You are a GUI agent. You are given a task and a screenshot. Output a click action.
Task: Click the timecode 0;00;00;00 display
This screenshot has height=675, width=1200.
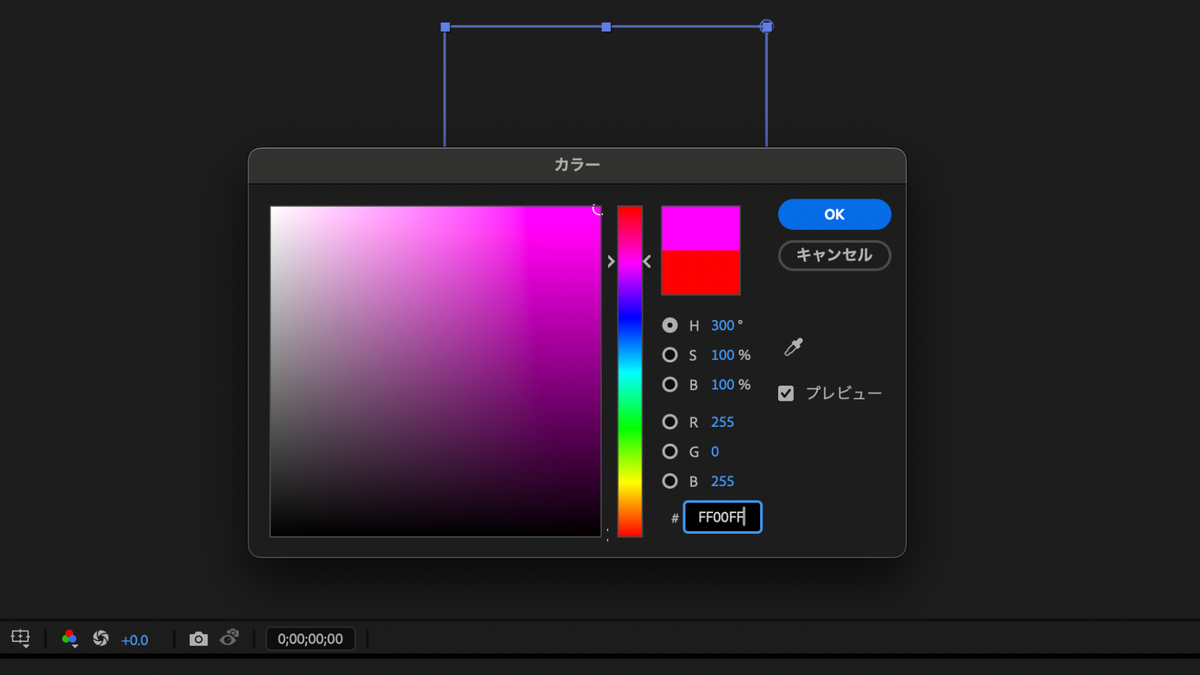(x=310, y=639)
